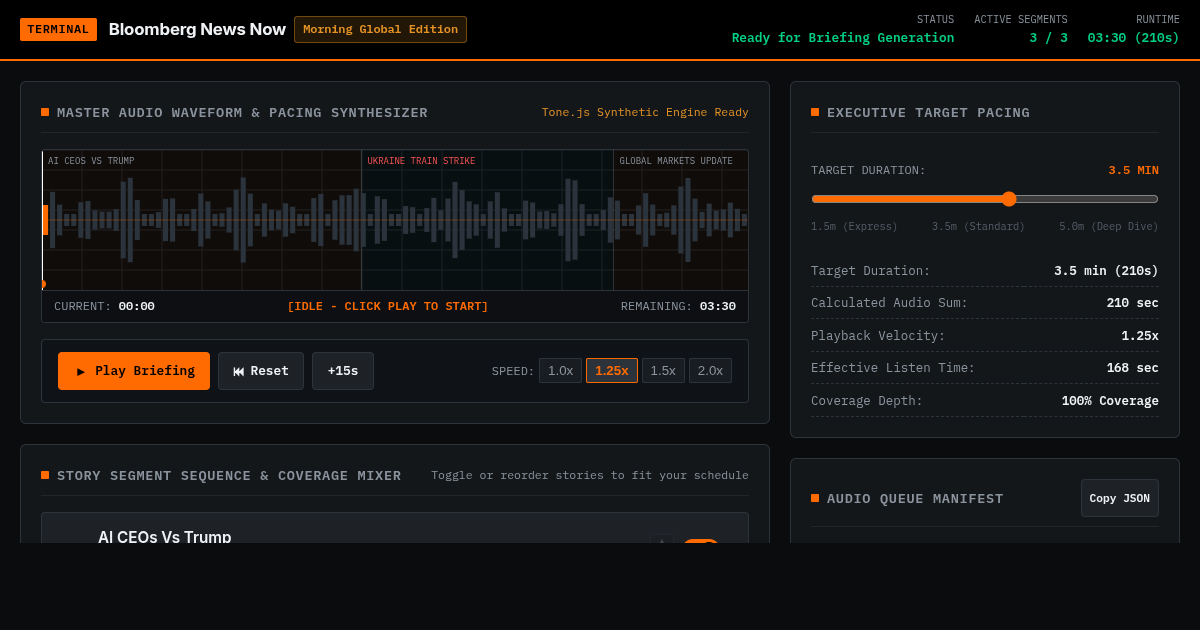Click the Reset playback button
1200x630 pixels.
point(261,371)
